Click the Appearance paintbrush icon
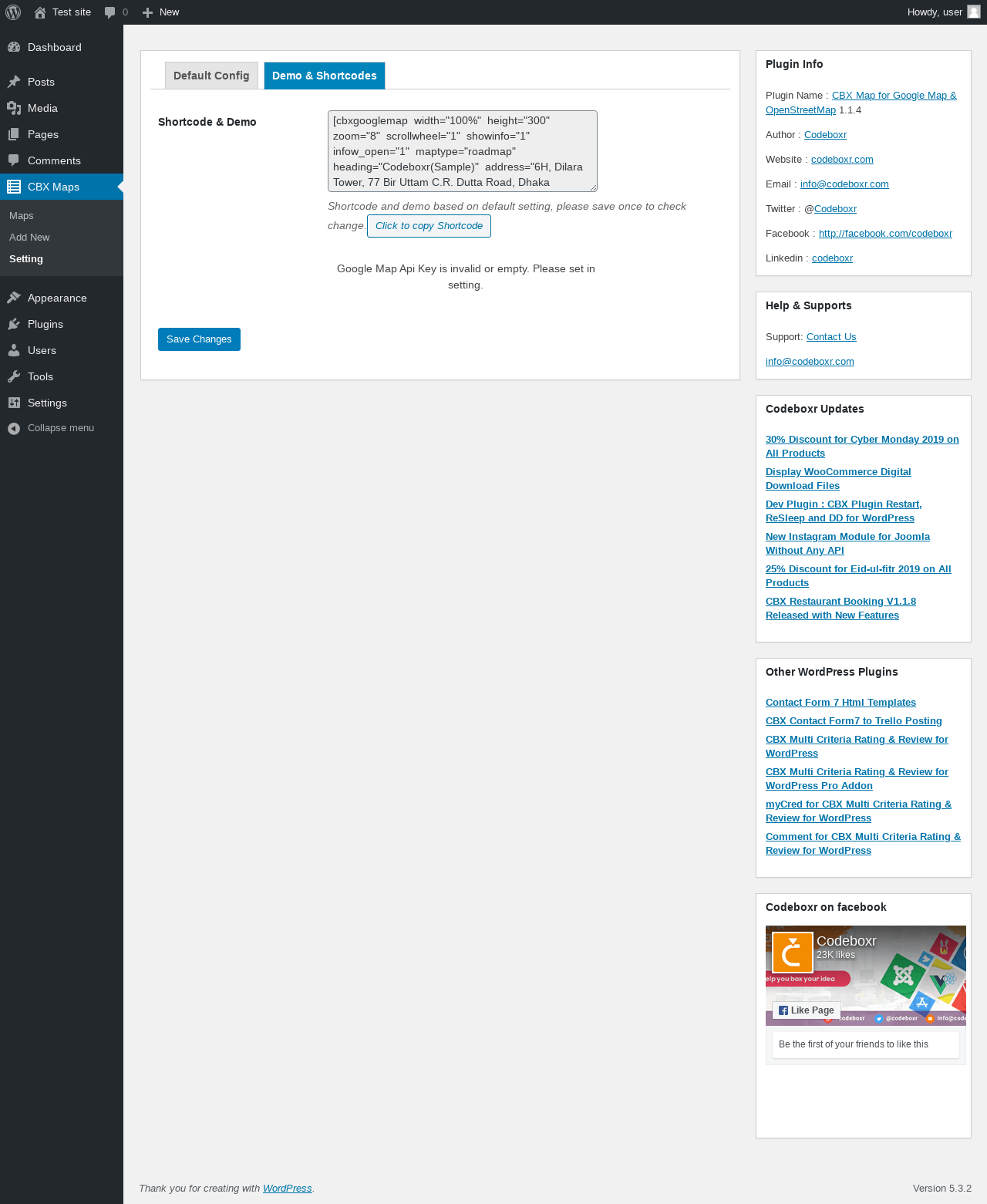 pyautogui.click(x=14, y=298)
